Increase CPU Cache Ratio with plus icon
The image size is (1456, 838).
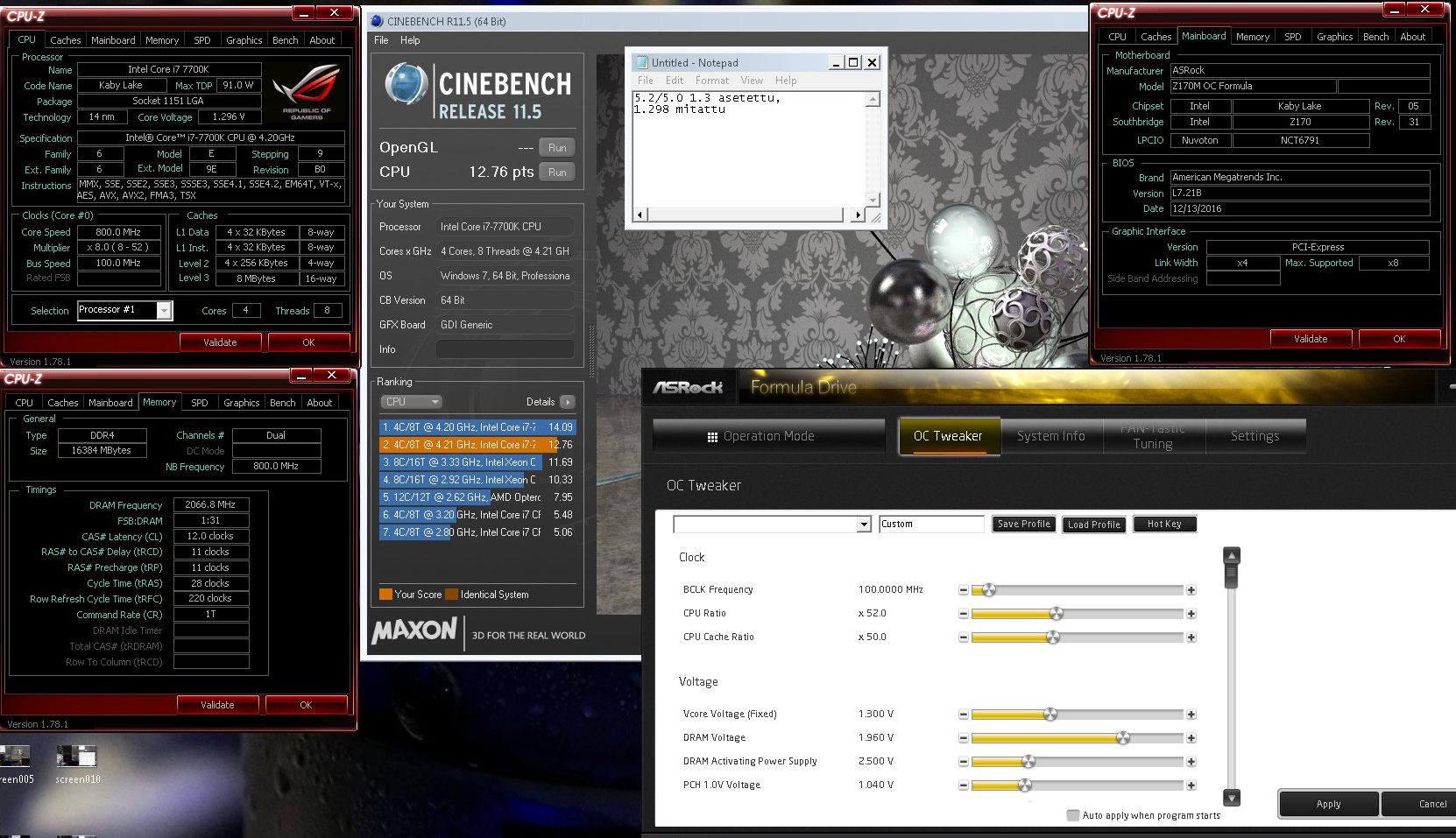pyautogui.click(x=1191, y=637)
